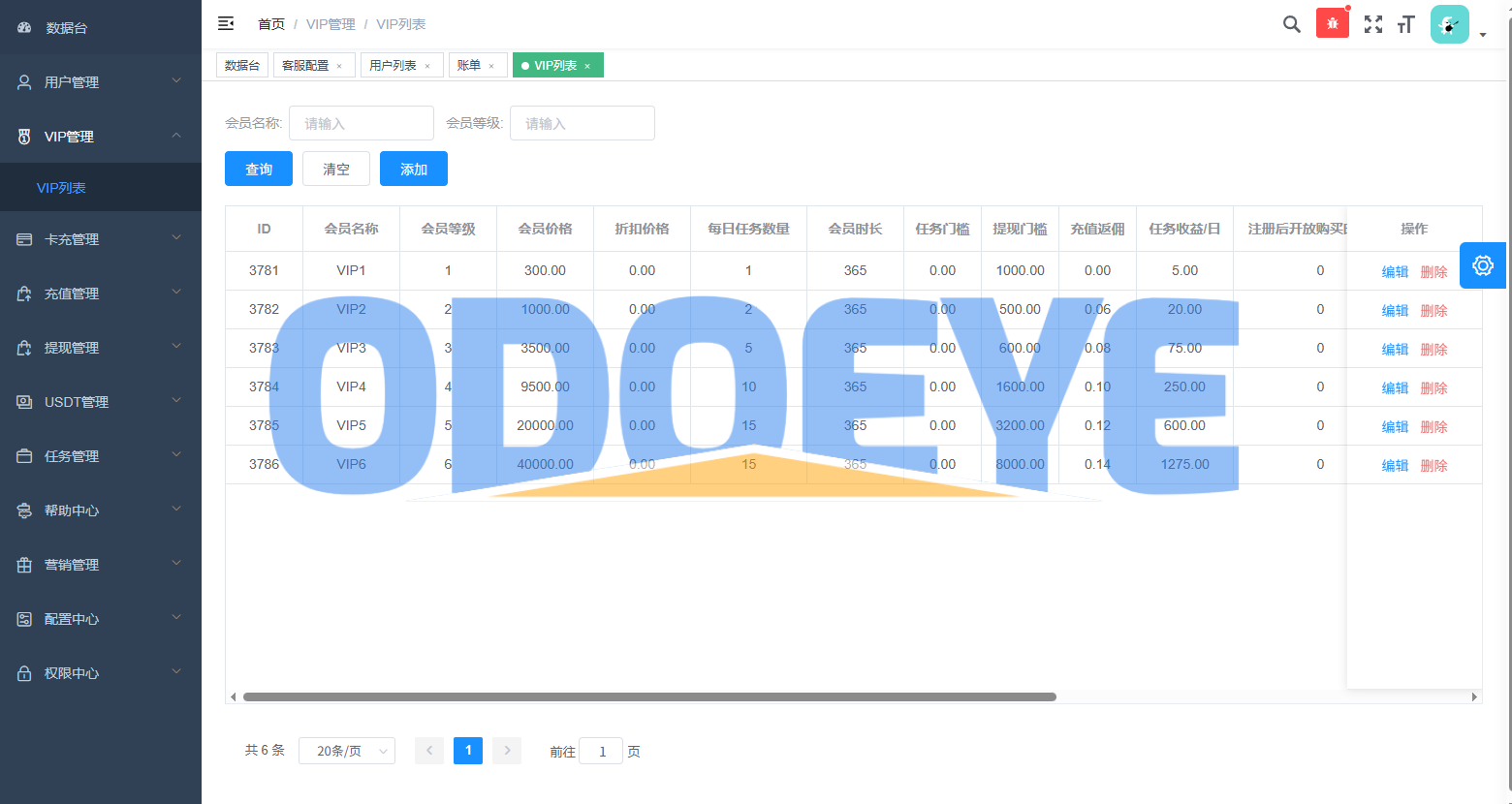The image size is (1512, 804).
Task: Expand the 充值管理 sidebar menu
Action: 100,294
